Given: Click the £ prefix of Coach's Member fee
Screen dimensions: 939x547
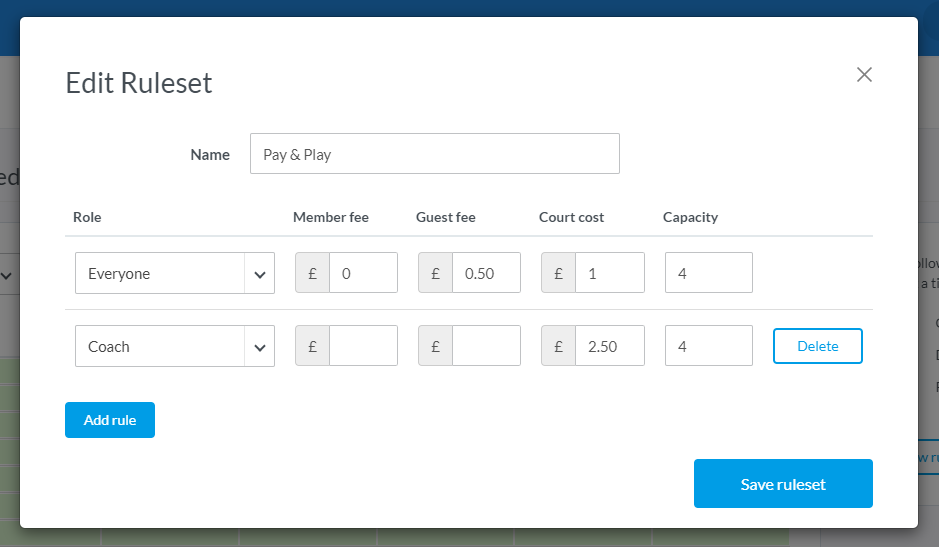Looking at the screenshot, I should pos(312,346).
